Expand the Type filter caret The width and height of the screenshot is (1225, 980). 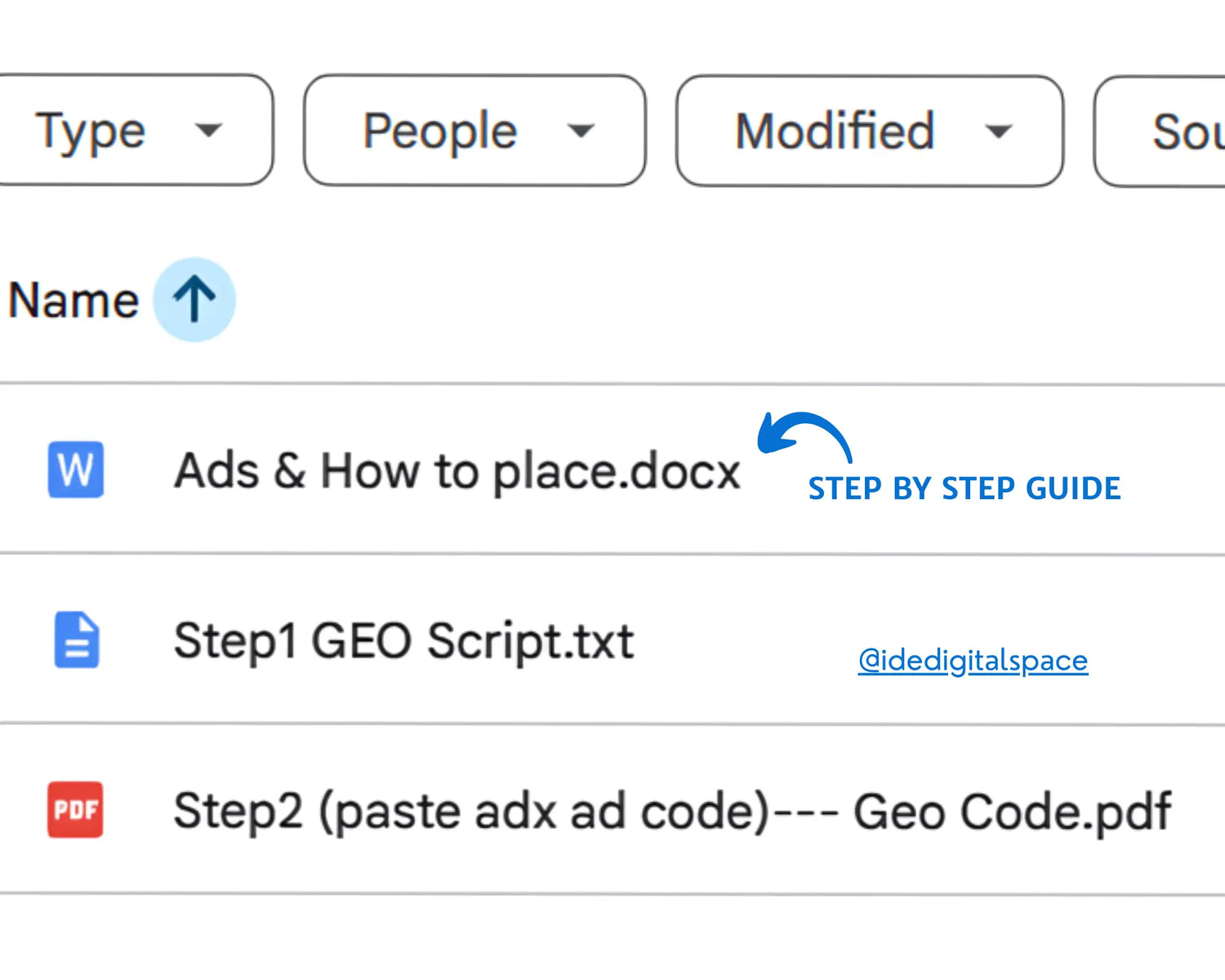[209, 130]
